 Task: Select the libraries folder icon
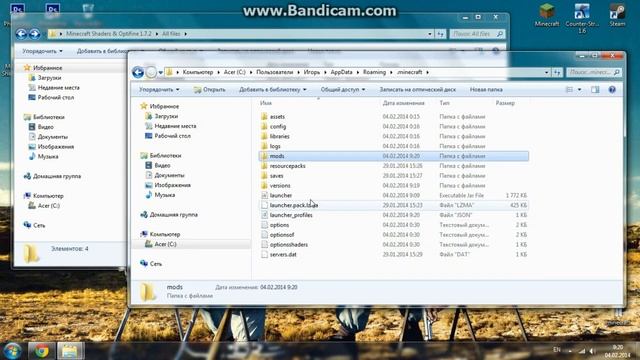click(264, 136)
